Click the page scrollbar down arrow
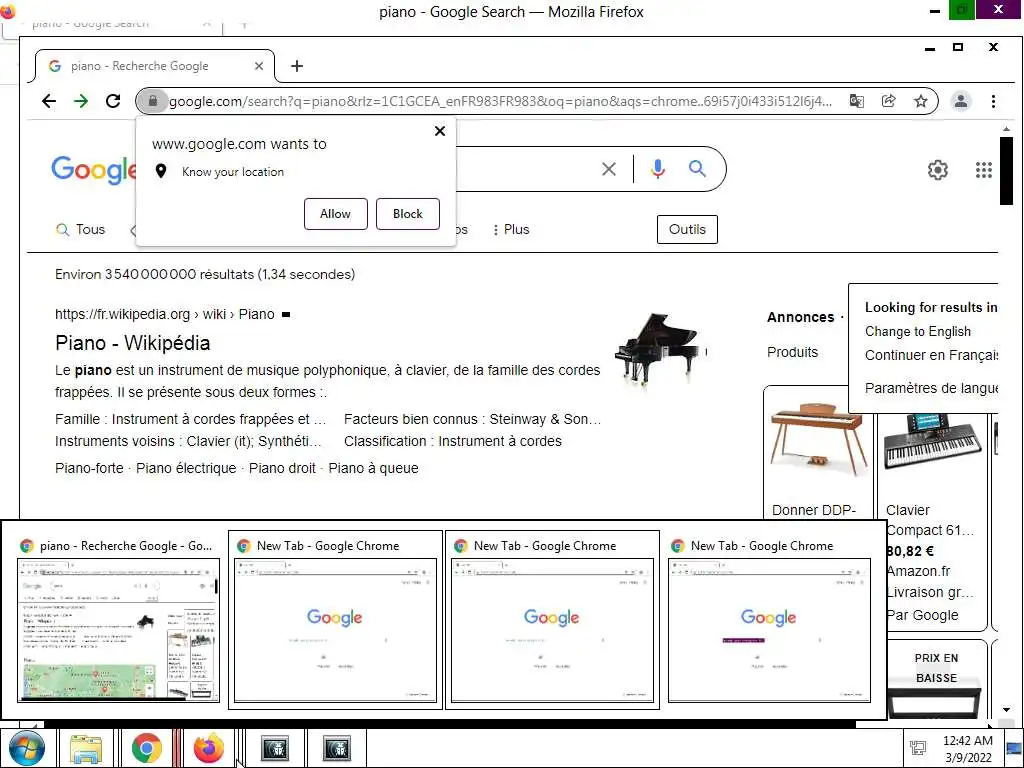This screenshot has width=1024, height=768. [1006, 710]
